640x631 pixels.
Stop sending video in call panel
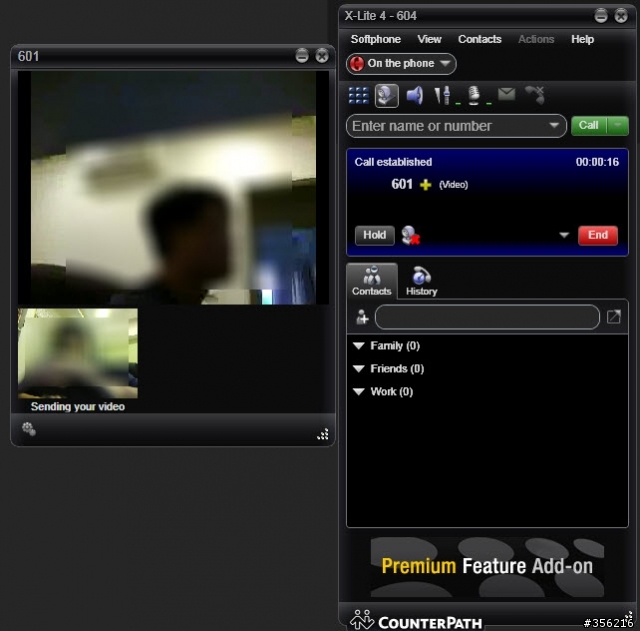tap(411, 235)
